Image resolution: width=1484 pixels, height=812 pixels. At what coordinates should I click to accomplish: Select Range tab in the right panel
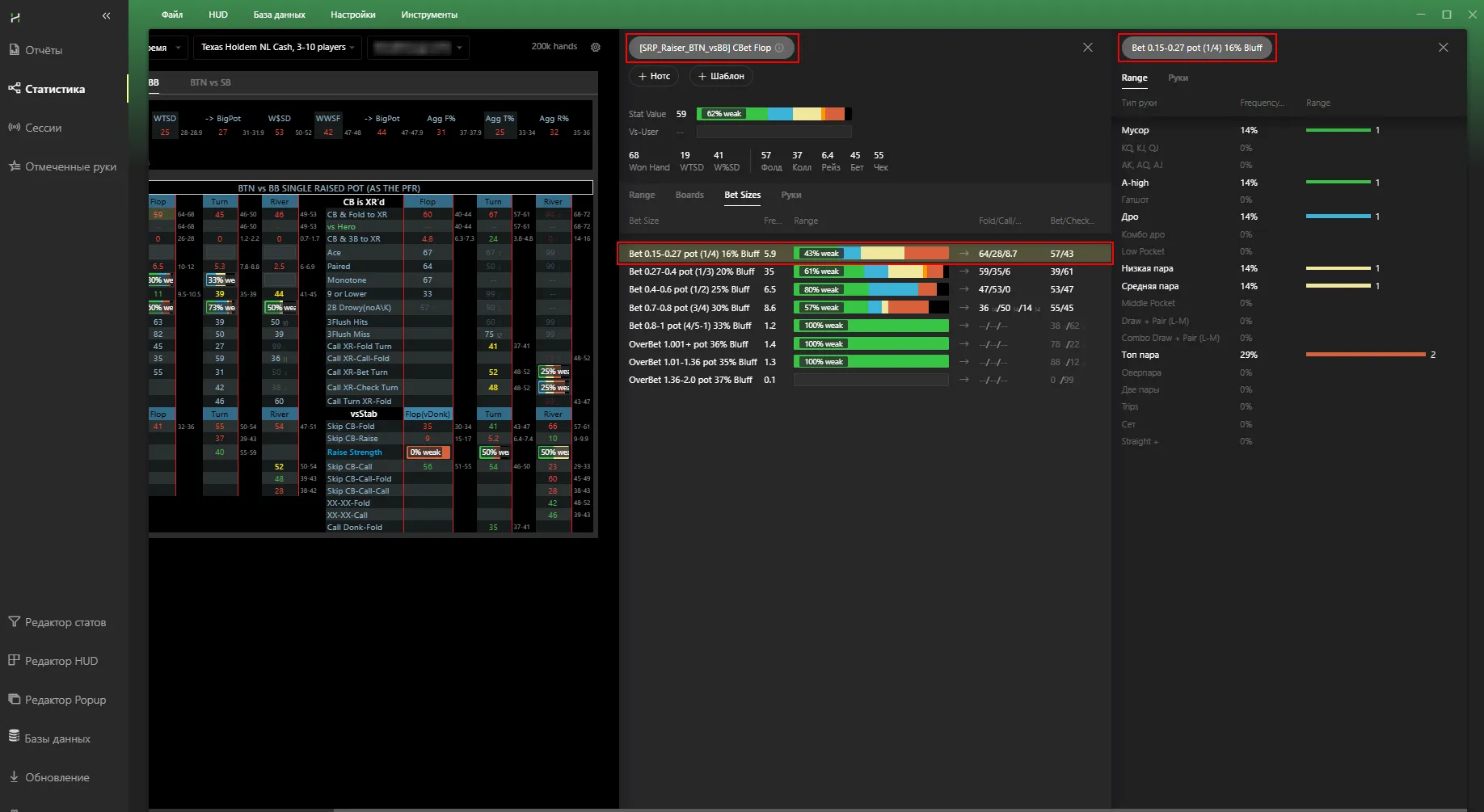coord(1134,78)
